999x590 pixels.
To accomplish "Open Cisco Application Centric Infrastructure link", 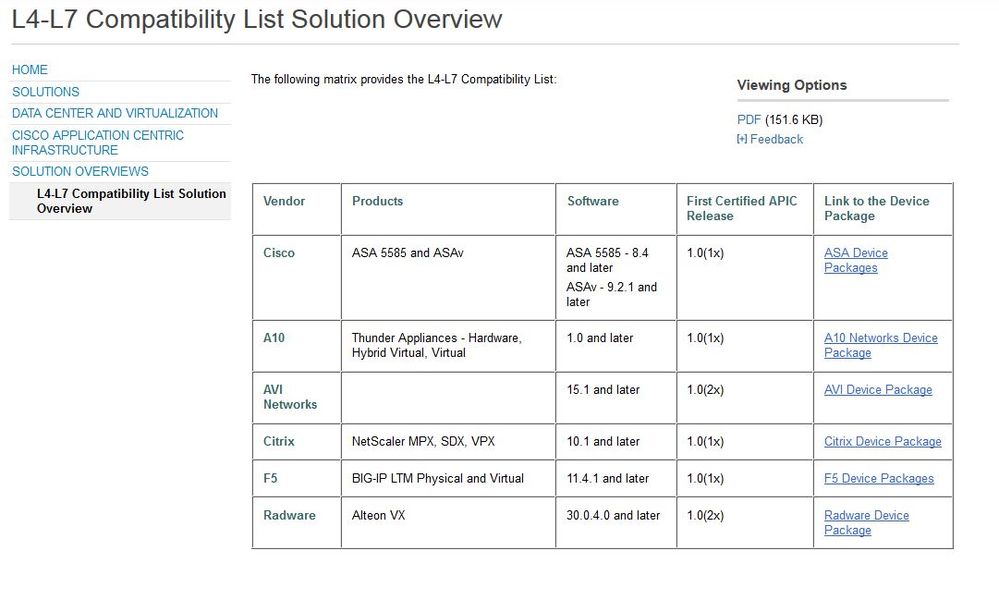I will [98, 143].
